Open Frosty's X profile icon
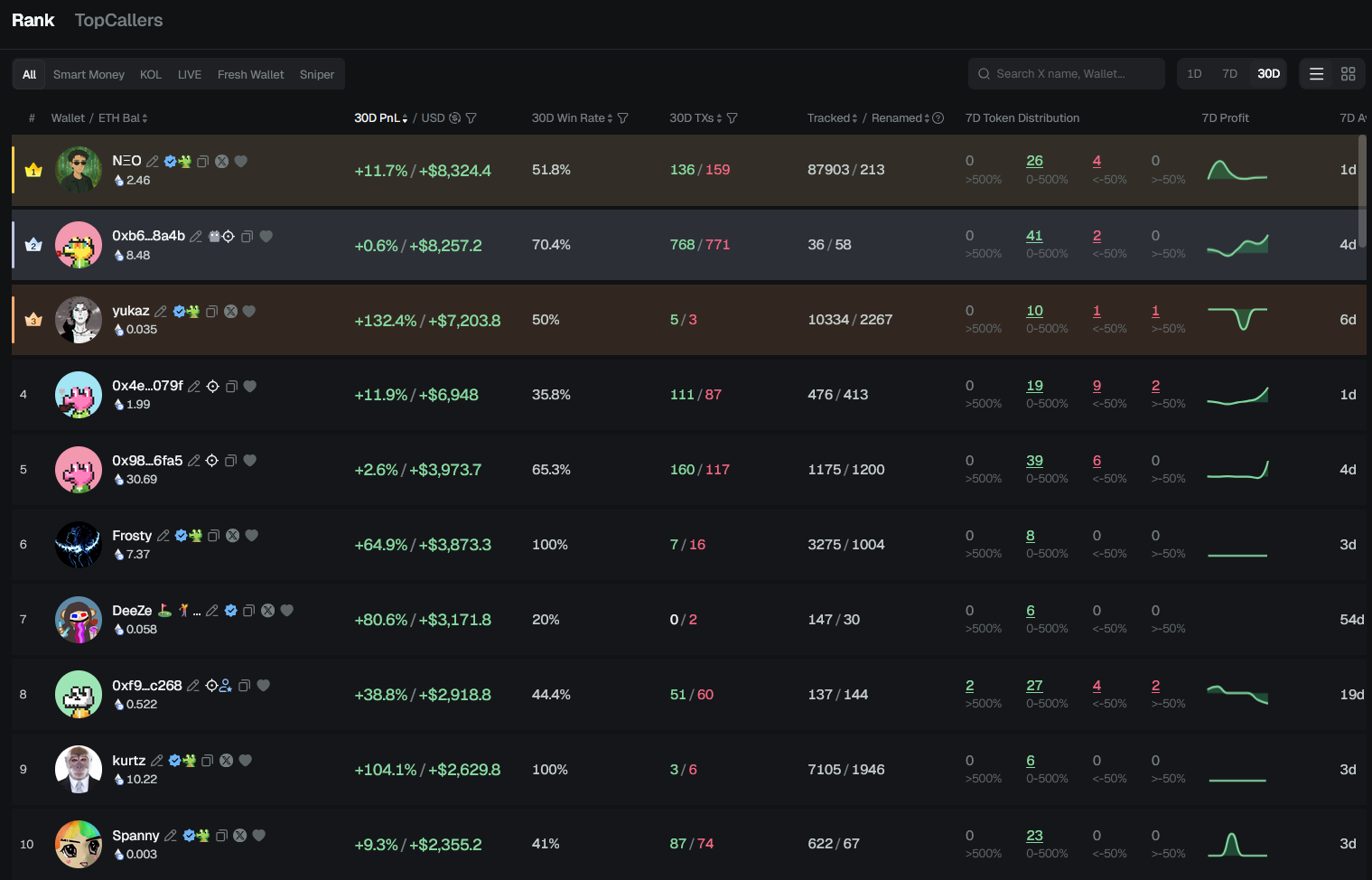The width and height of the screenshot is (1372, 880). click(x=233, y=536)
